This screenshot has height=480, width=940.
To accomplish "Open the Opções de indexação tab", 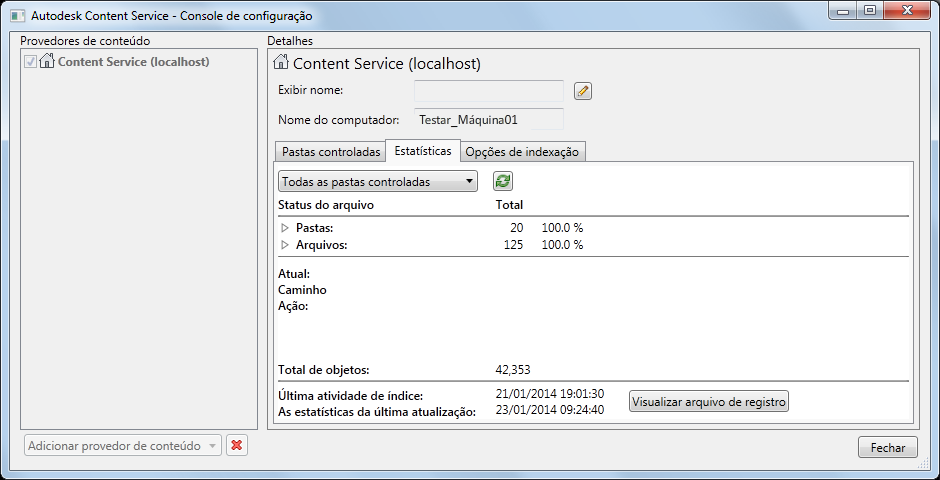I will pos(522,152).
